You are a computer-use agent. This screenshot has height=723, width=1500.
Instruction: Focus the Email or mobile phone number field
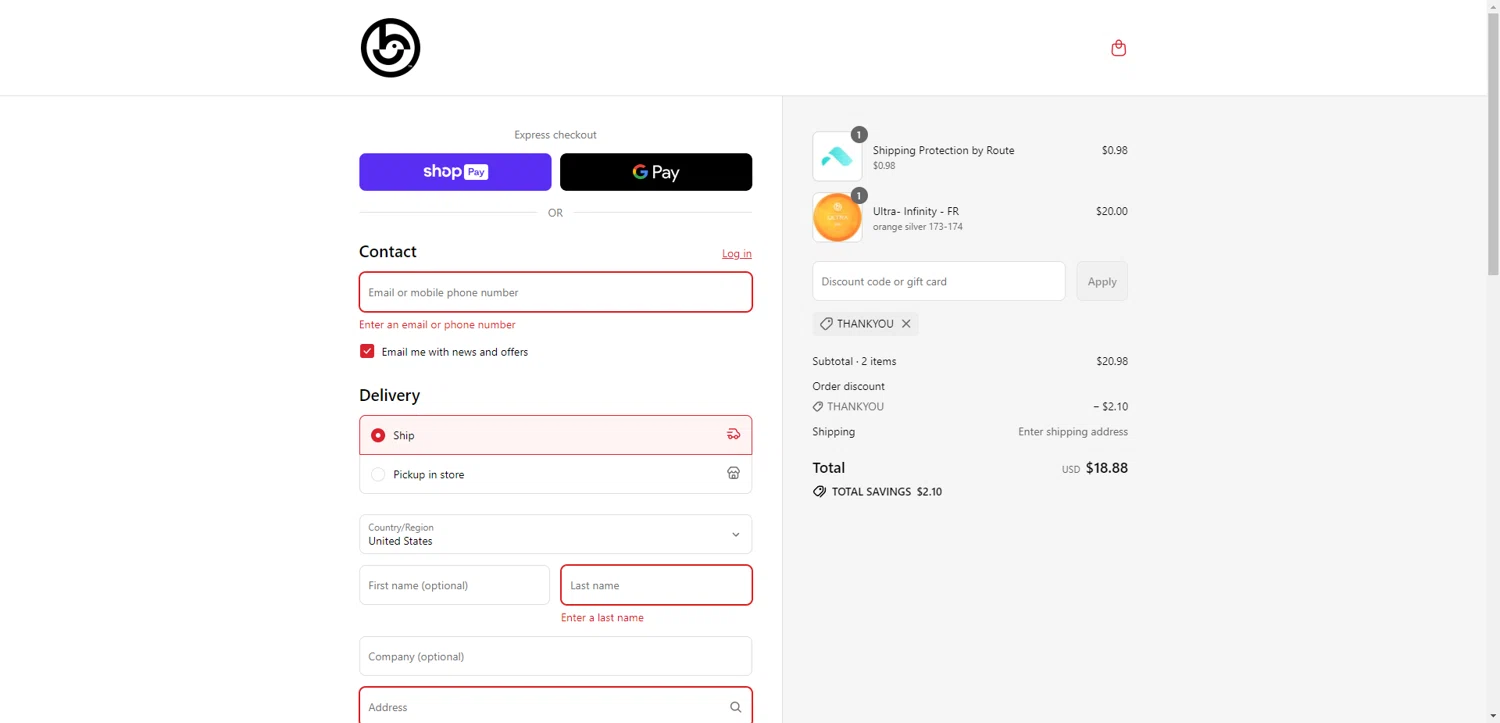click(x=555, y=292)
